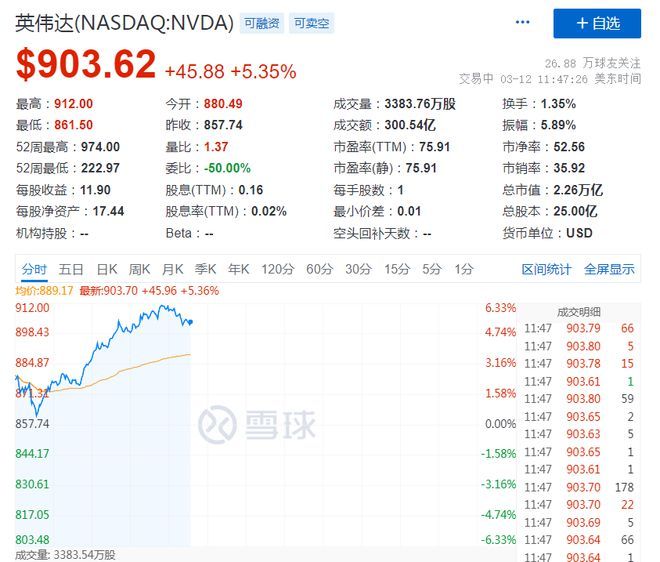This screenshot has width=660, height=562.
Task: Click the 成交量: 3383.54万股 label below chart
Action: click(65, 555)
